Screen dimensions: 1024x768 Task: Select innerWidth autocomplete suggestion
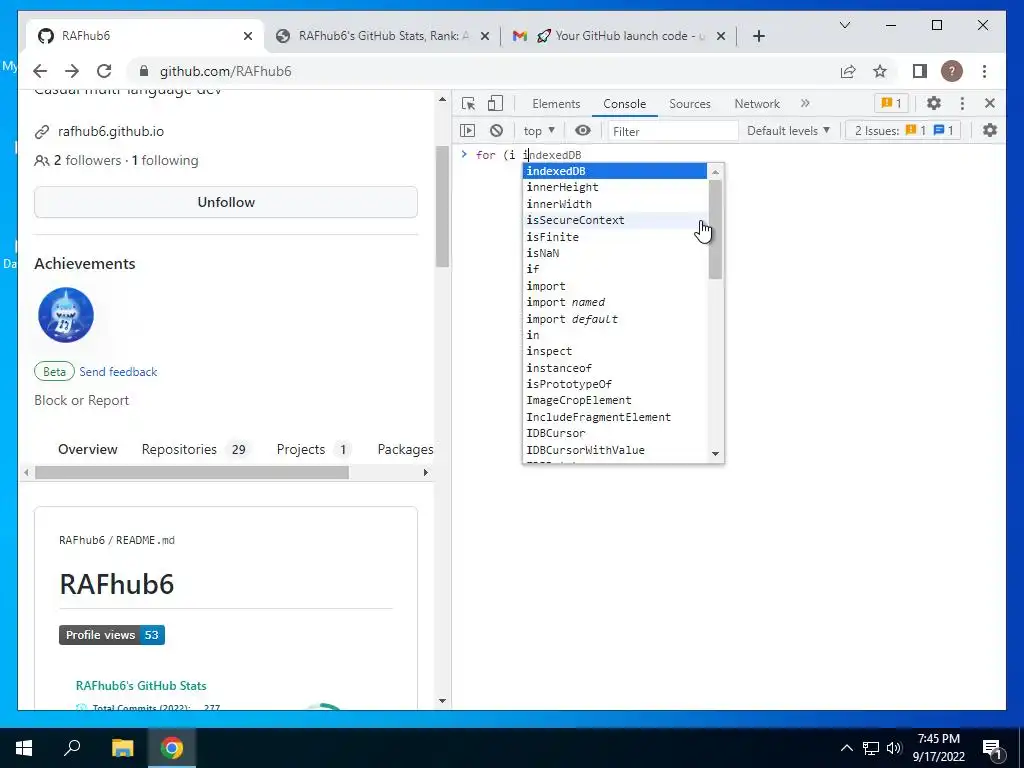pyautogui.click(x=615, y=204)
